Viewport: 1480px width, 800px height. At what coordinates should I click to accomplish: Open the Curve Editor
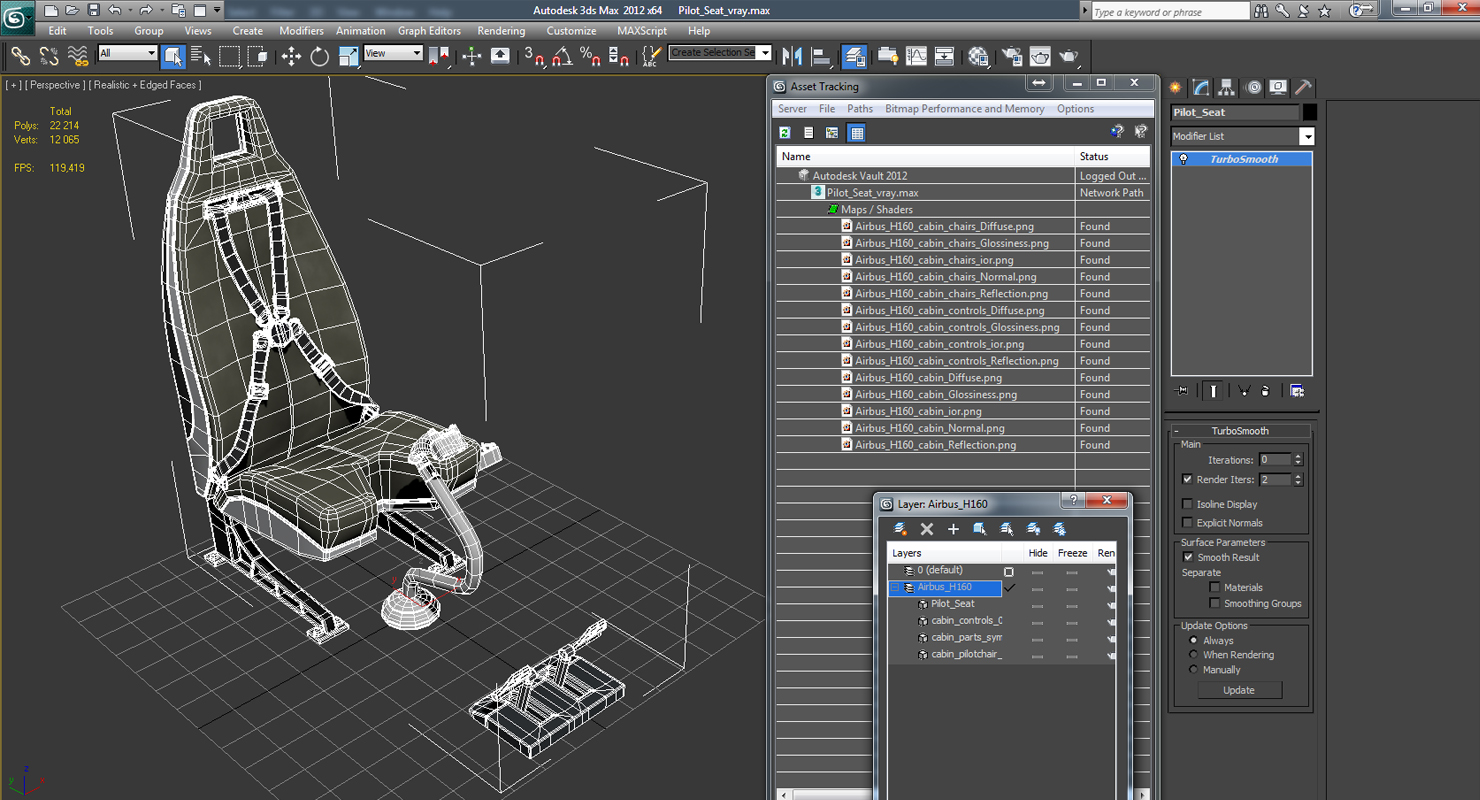pos(916,56)
